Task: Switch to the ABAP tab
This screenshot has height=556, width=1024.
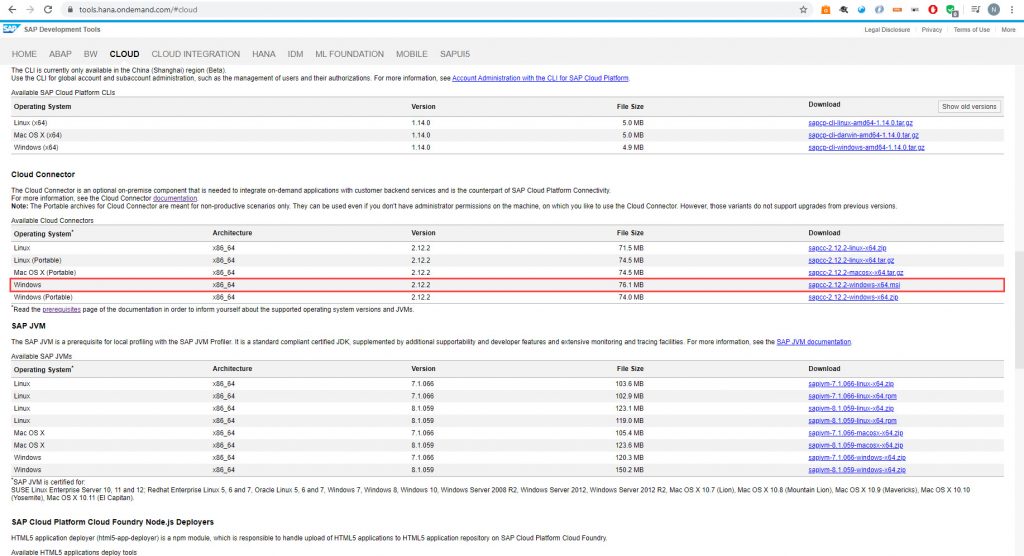Action: 60,54
